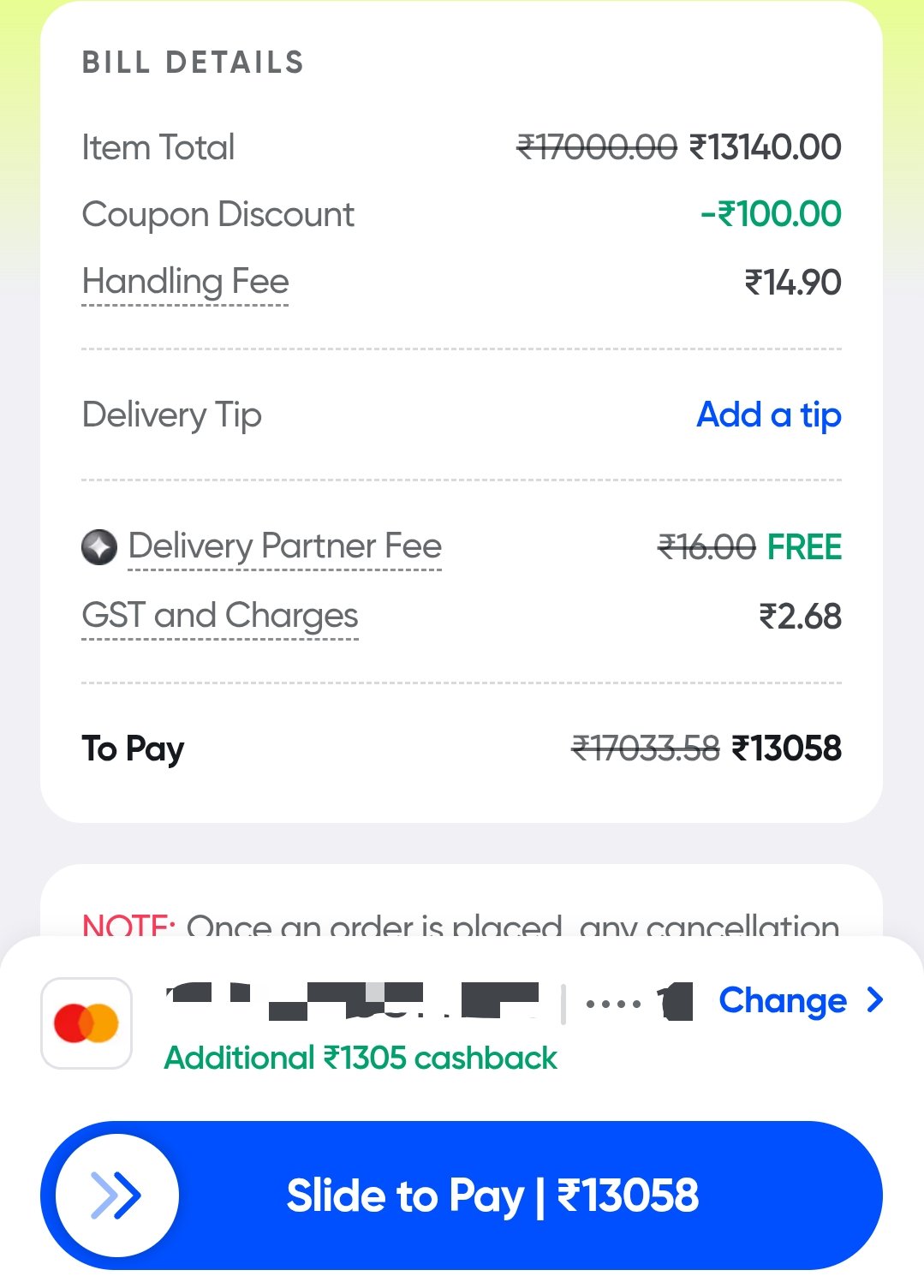Tap the To Pay ₹13058 amount
The height and width of the screenshot is (1288, 924).
coord(787,748)
